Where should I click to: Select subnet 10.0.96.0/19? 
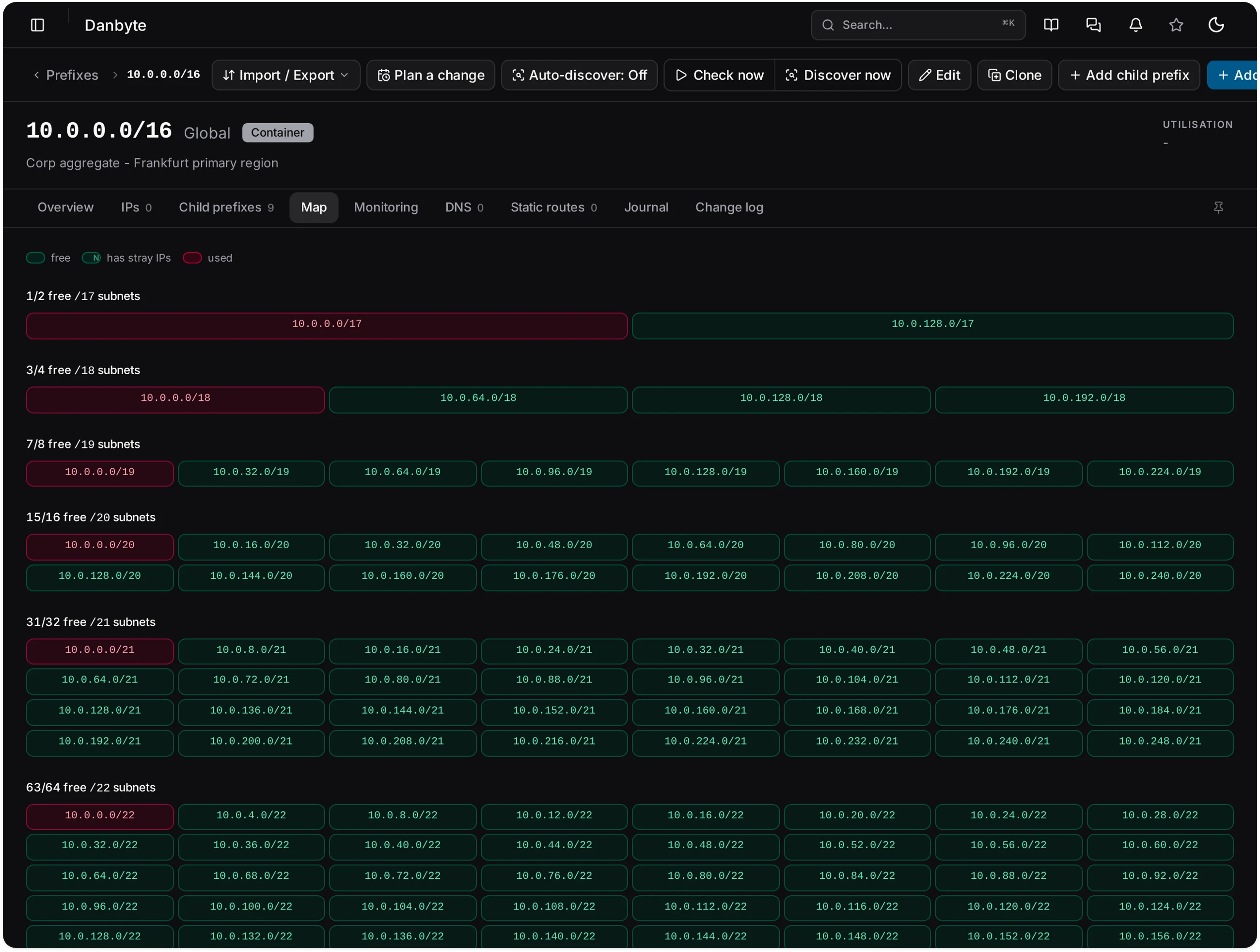[x=553, y=473]
